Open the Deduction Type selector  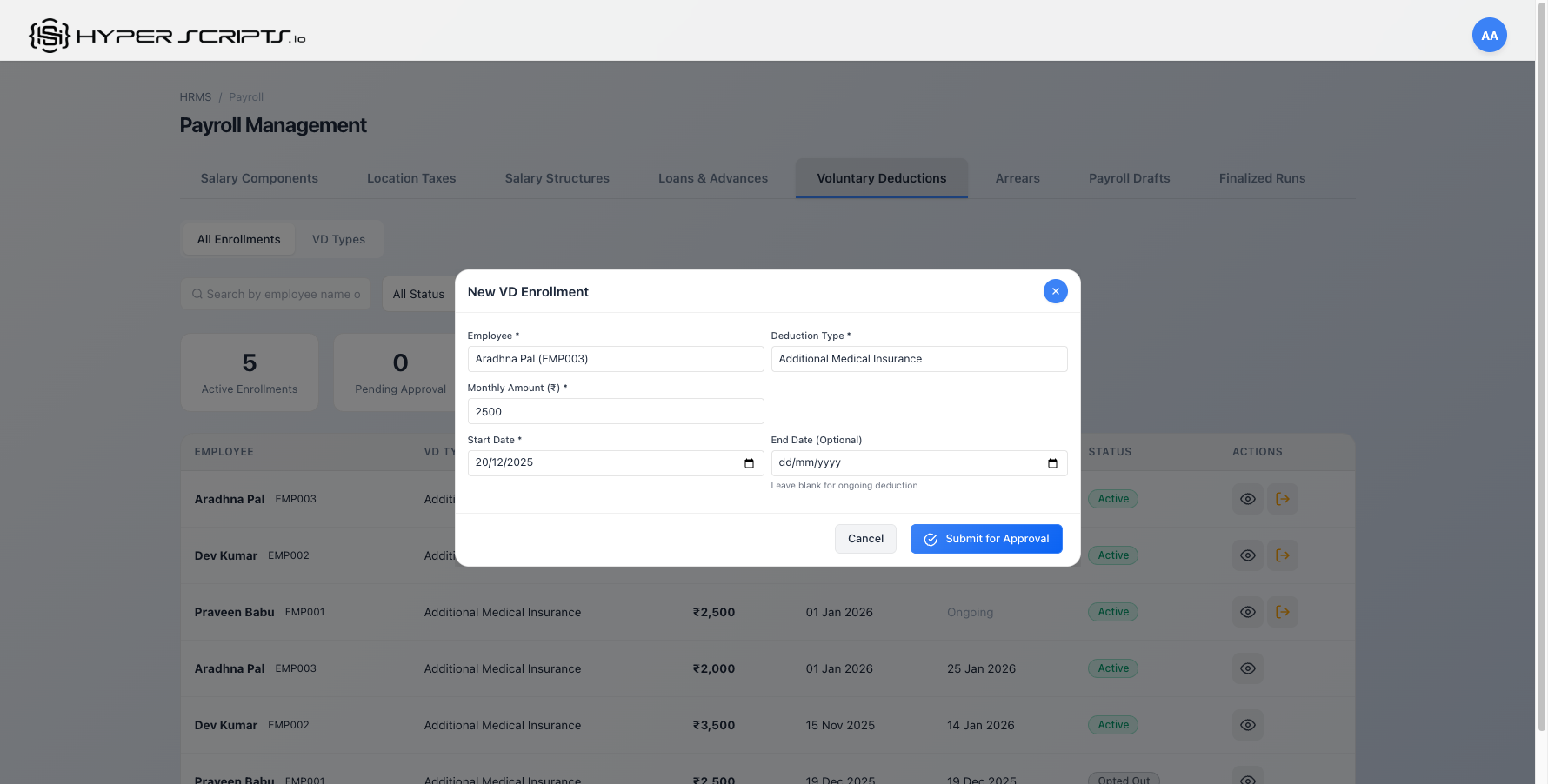pos(918,358)
